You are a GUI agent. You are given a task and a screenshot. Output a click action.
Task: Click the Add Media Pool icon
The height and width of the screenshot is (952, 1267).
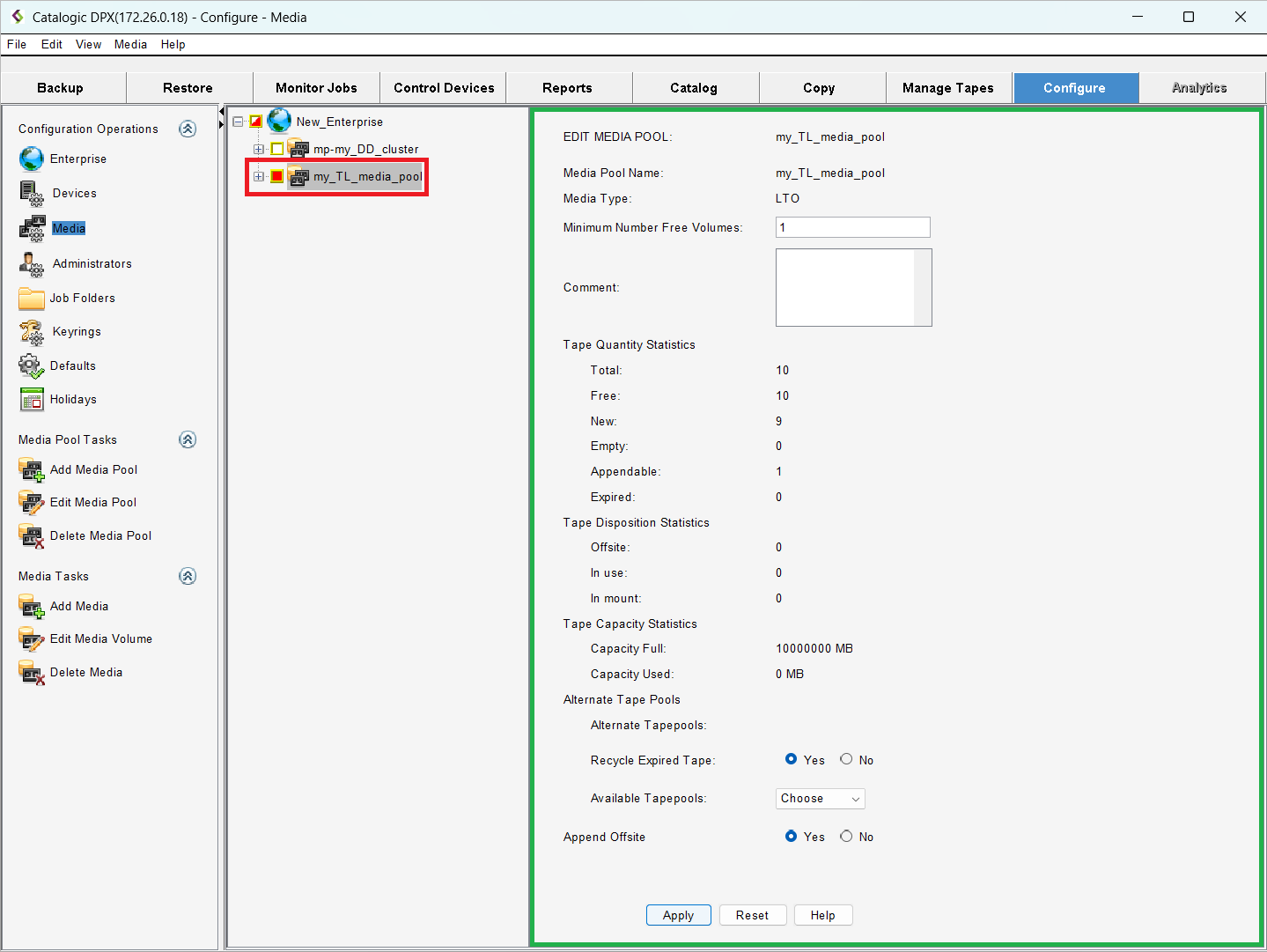32,470
